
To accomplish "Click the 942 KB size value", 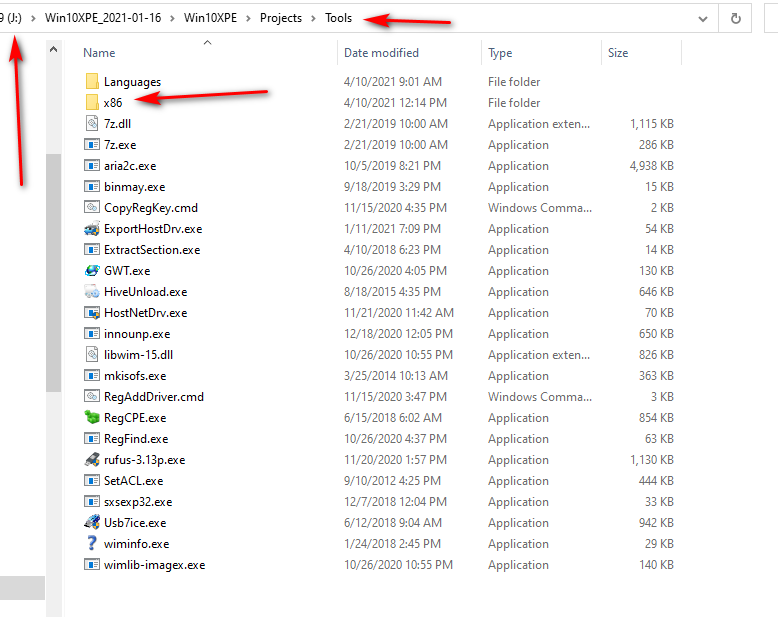I will pos(656,523).
